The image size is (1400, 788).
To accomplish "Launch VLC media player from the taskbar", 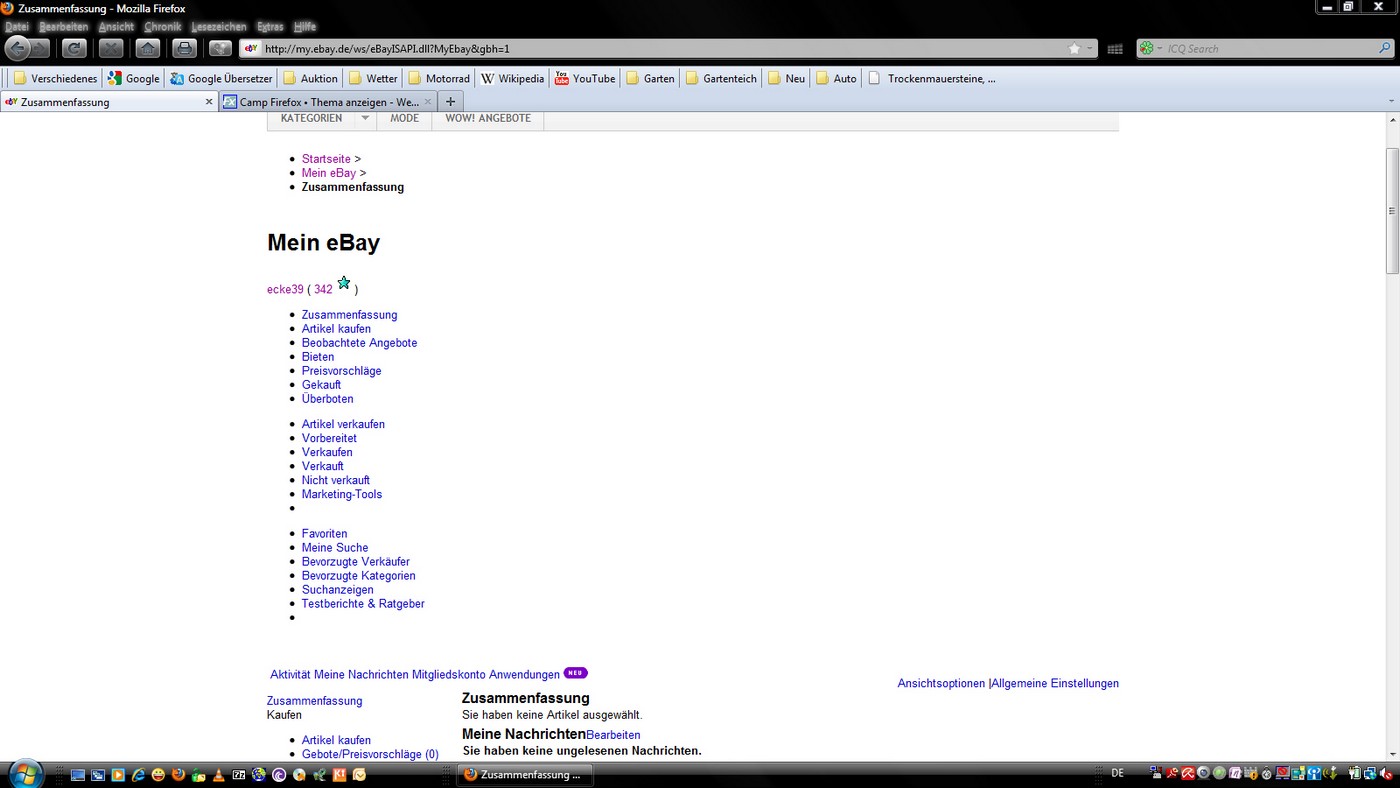I will (219, 774).
